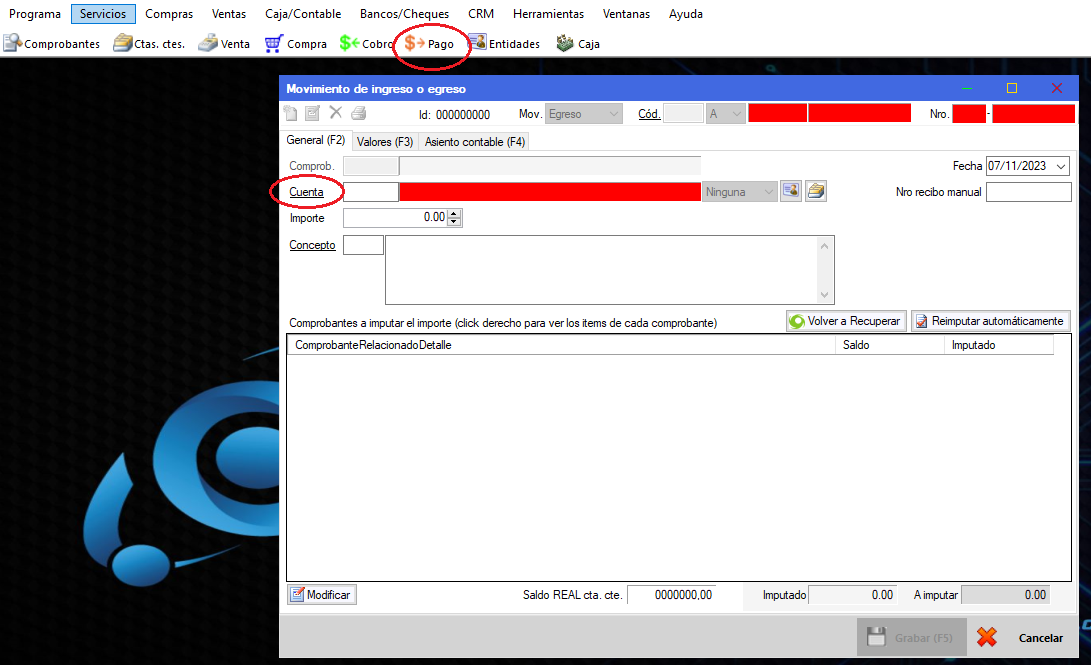Open the Ventas menu
Viewport: 1091px width, 665px height.
point(229,14)
